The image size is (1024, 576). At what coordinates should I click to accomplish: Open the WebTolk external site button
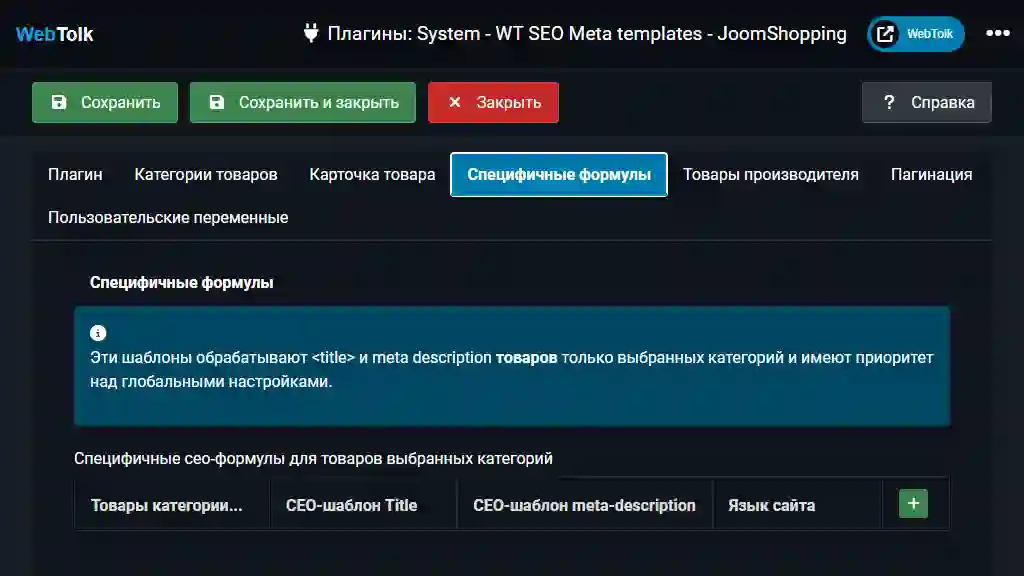tap(916, 34)
